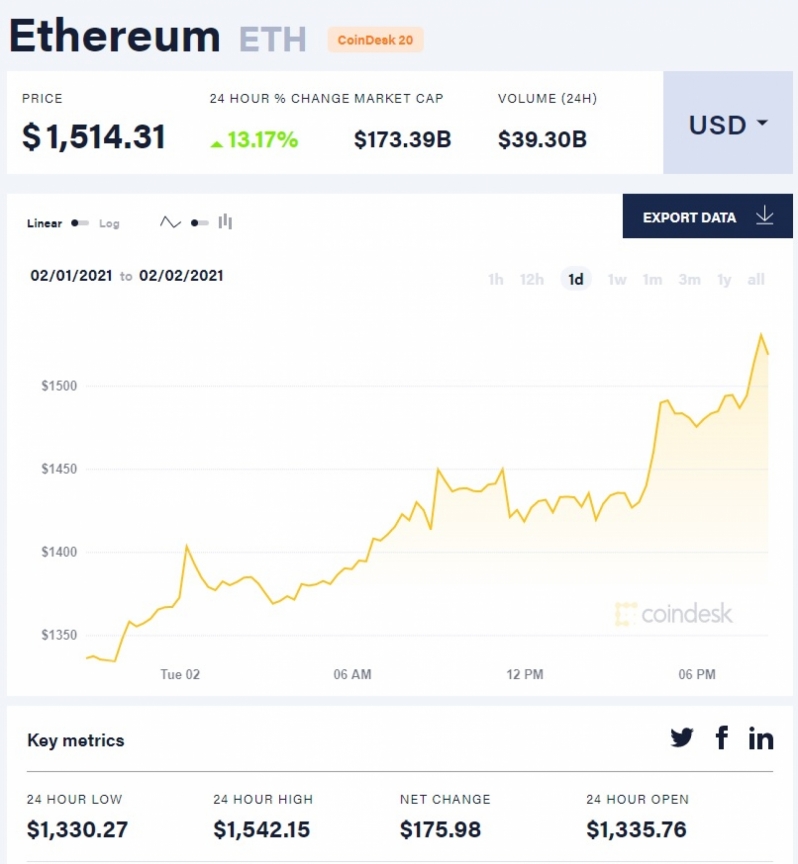Select the line chart icon

click(x=170, y=223)
